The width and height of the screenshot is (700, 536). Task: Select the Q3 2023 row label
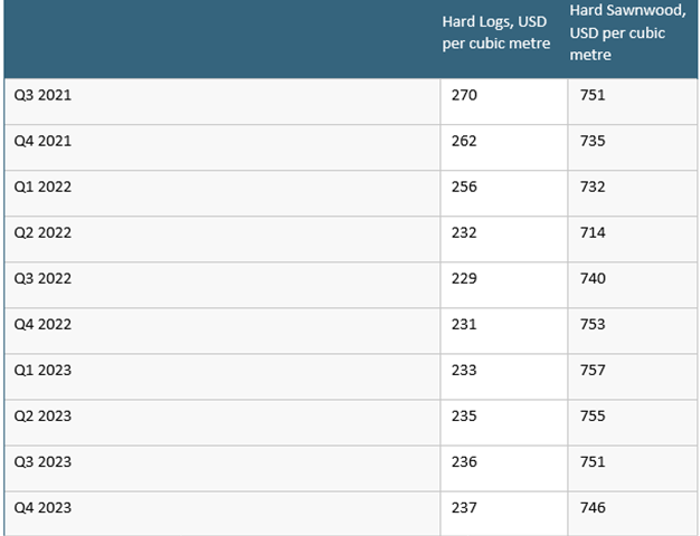[43, 461]
